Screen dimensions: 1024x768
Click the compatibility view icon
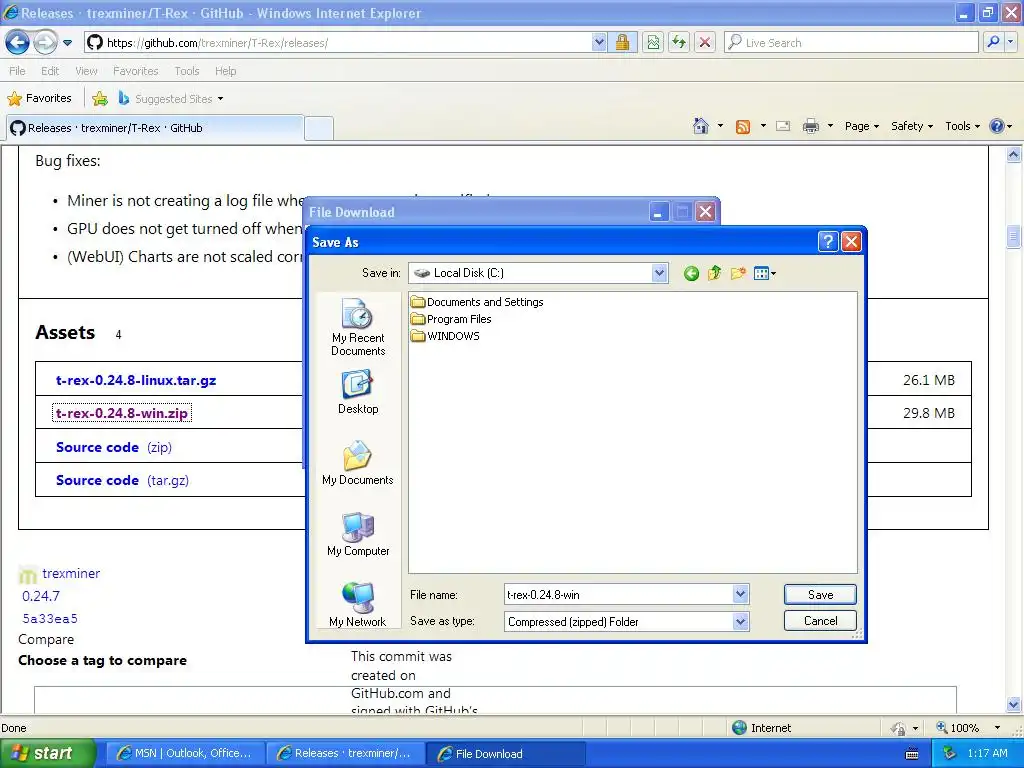pos(653,42)
